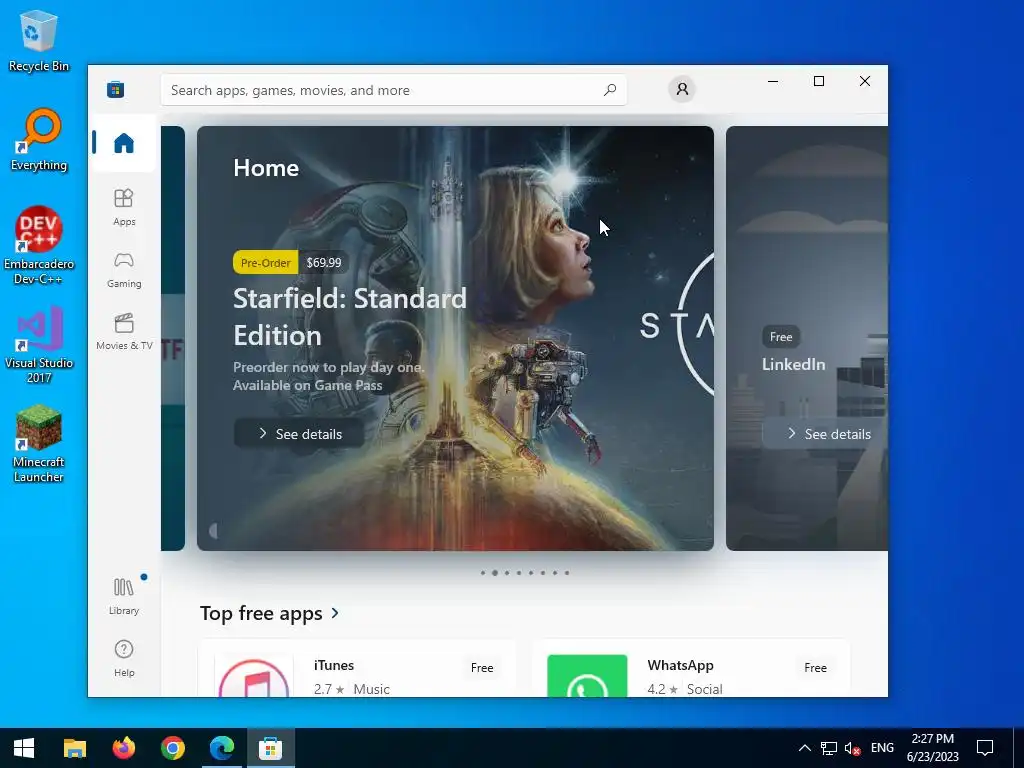Launch Microsoft Edge from taskbar
Viewport: 1024px width, 768px height.
click(221, 748)
